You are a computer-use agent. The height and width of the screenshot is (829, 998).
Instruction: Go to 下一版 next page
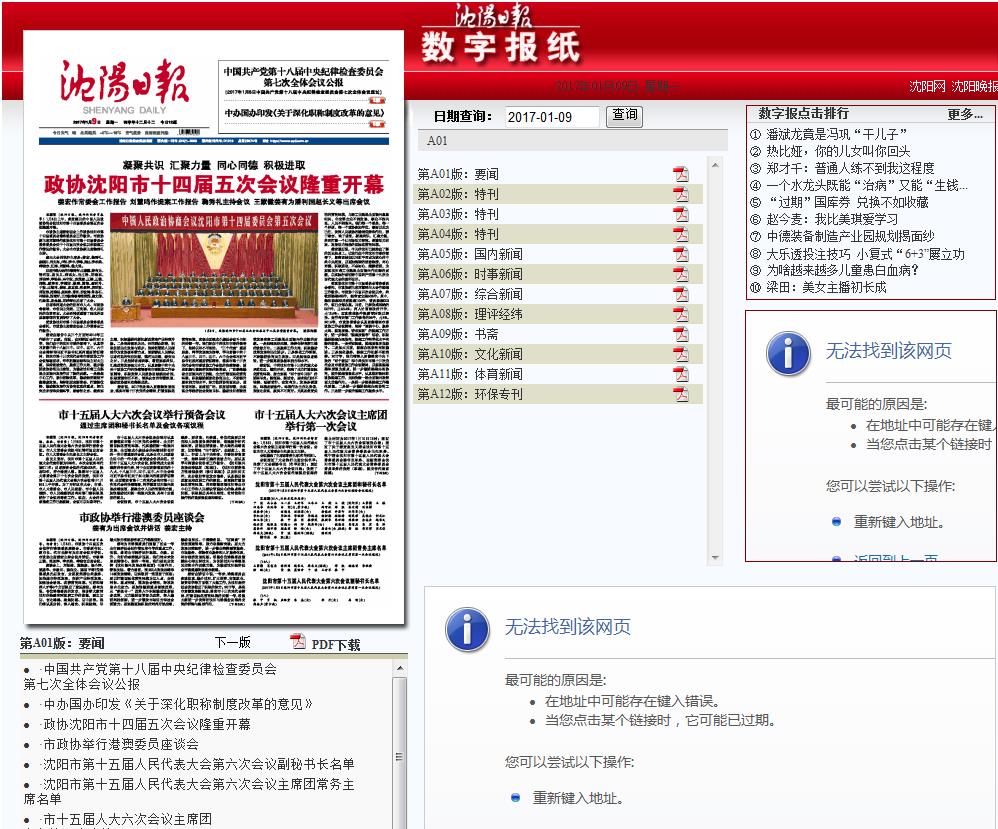pos(233,642)
